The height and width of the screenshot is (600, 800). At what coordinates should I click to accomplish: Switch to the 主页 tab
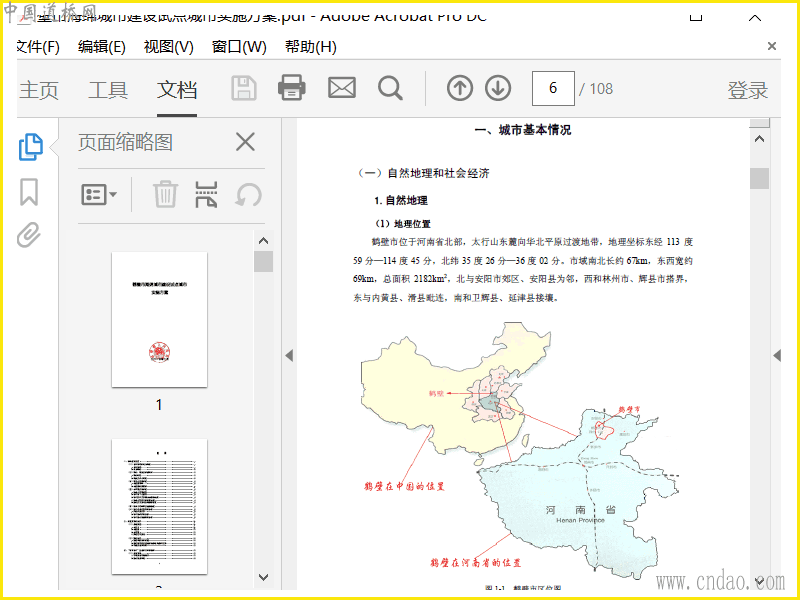tap(39, 90)
